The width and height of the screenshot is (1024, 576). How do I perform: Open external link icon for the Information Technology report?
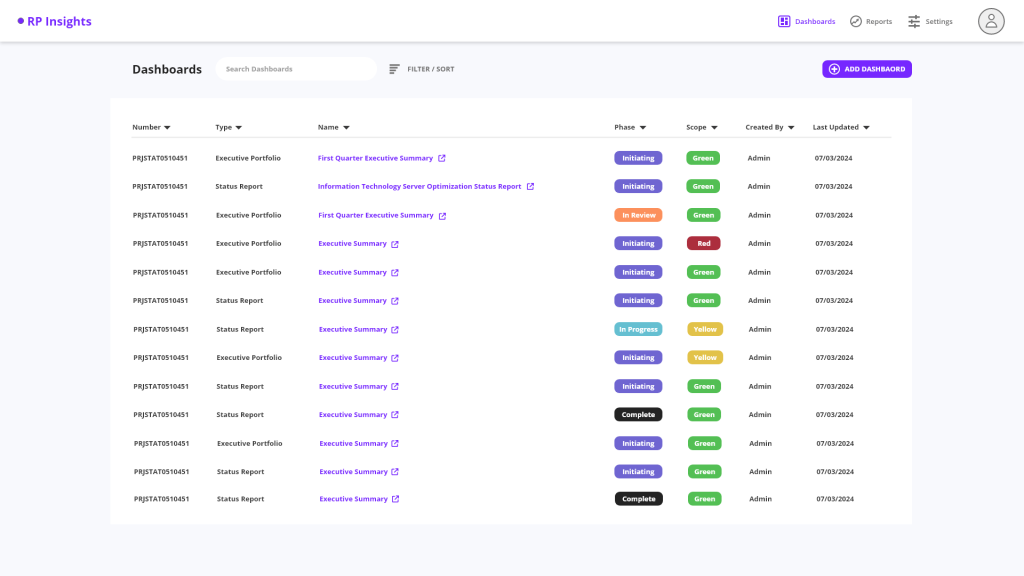pos(530,186)
